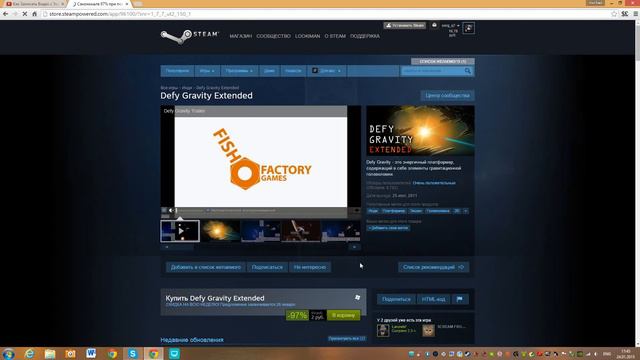Click the play button in the video controls

coord(164,210)
